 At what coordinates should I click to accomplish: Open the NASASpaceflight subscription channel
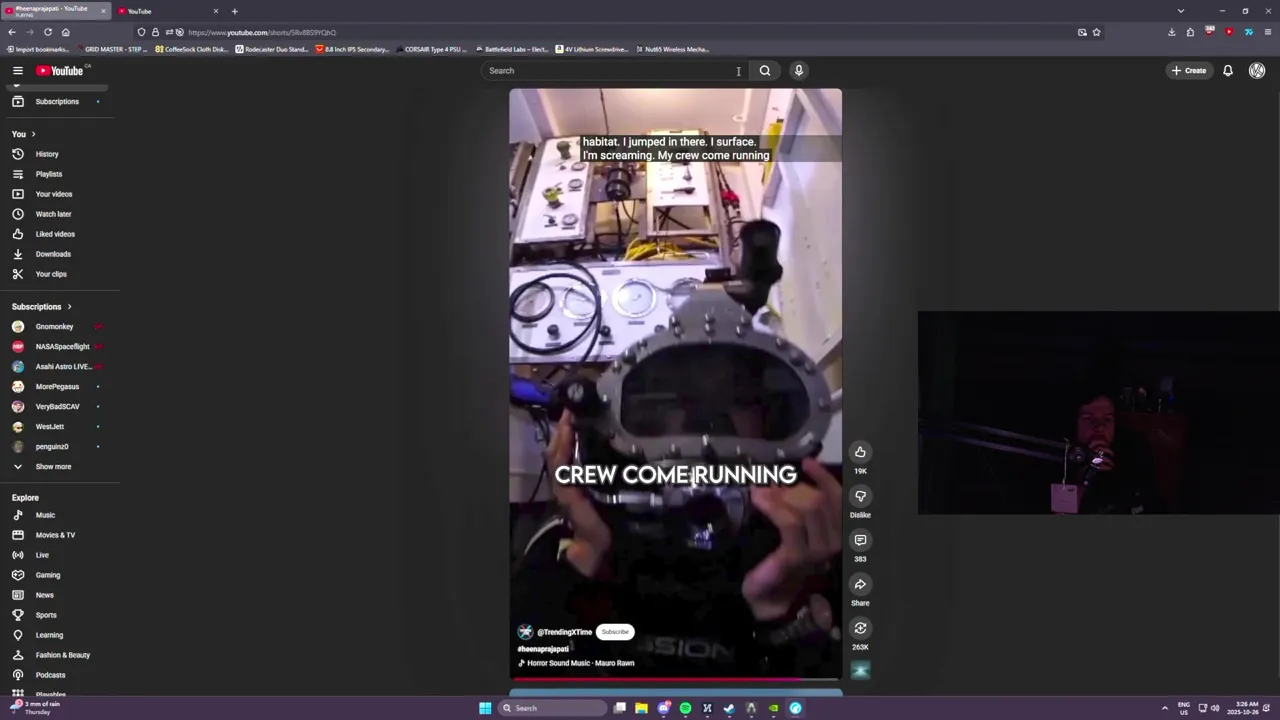pos(60,346)
